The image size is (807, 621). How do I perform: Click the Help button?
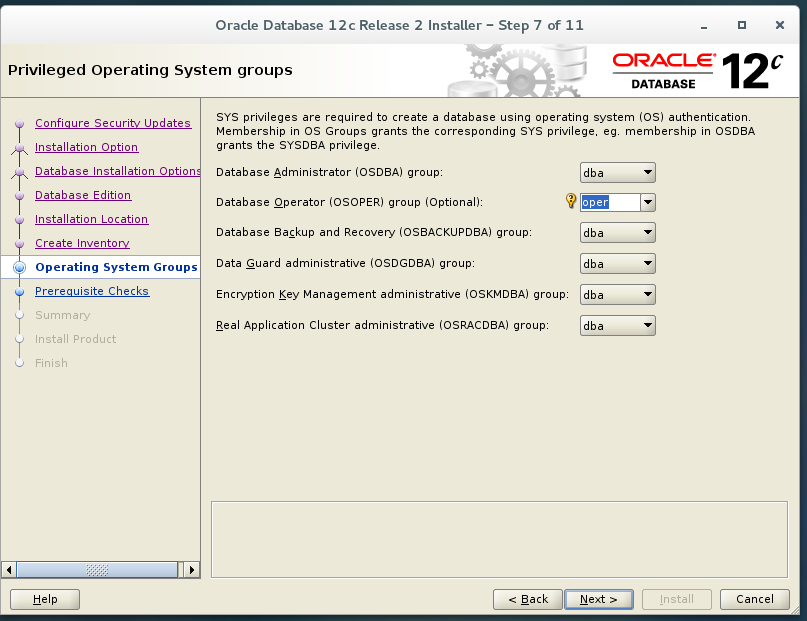[x=44, y=599]
